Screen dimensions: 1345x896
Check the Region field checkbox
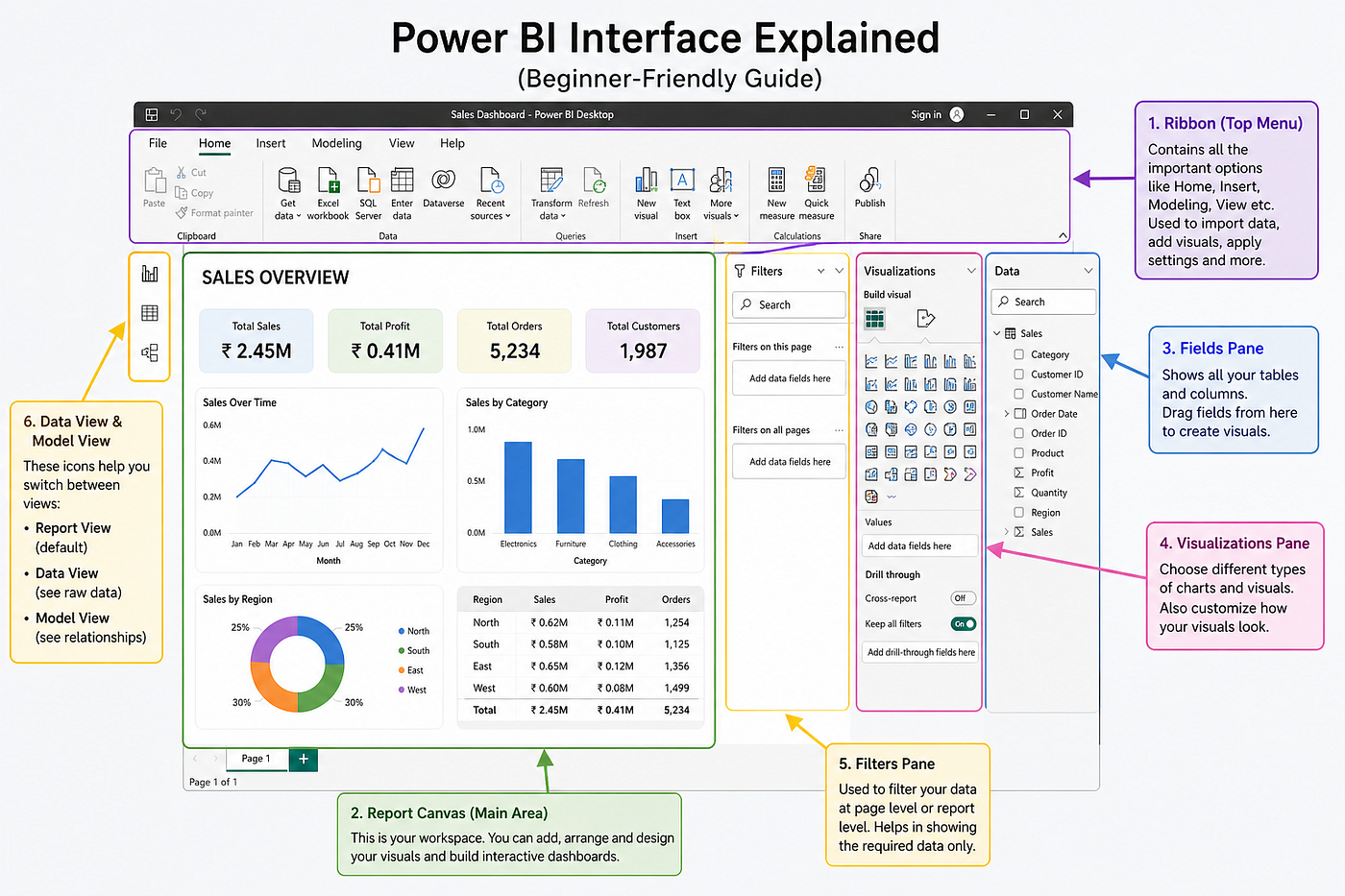click(1018, 513)
